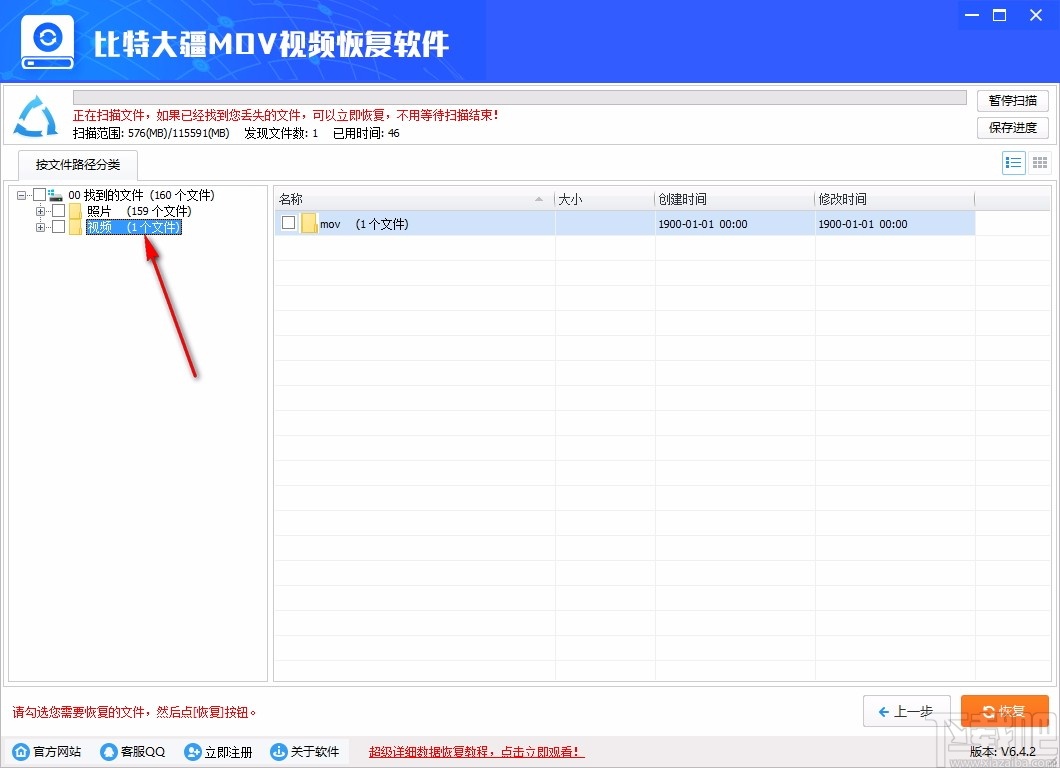
Task: Select the 按文件路径分类 tab
Action: 77,165
